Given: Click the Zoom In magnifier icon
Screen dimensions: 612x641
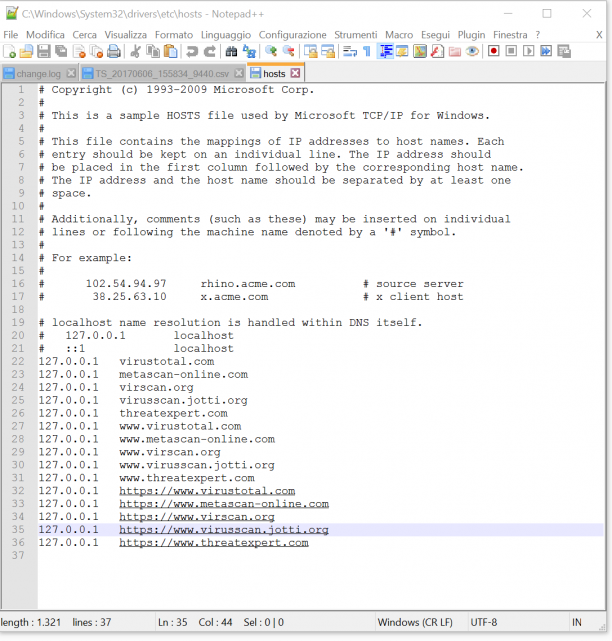Looking at the screenshot, I should coord(271,52).
